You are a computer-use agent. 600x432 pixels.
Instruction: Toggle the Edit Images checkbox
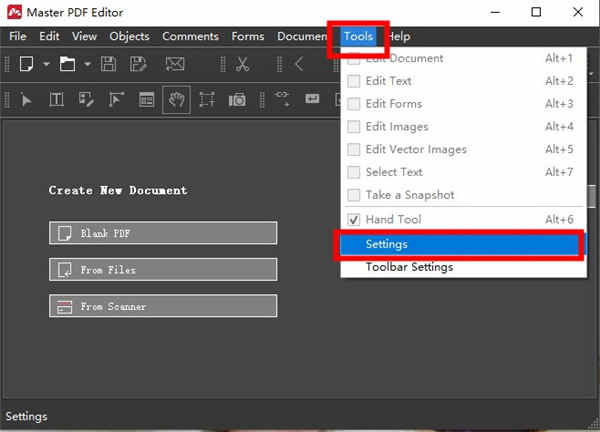pos(354,127)
